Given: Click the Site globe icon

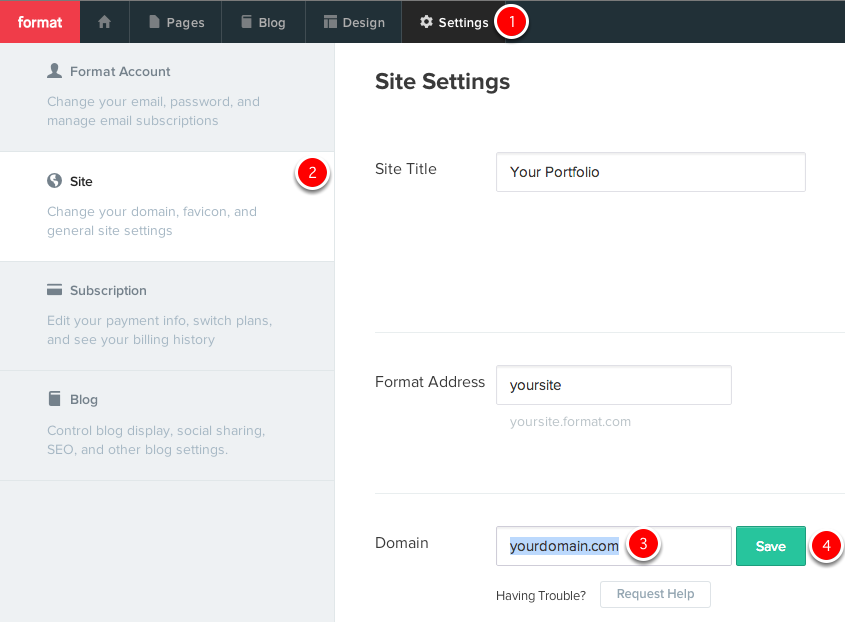Looking at the screenshot, I should [x=54, y=181].
